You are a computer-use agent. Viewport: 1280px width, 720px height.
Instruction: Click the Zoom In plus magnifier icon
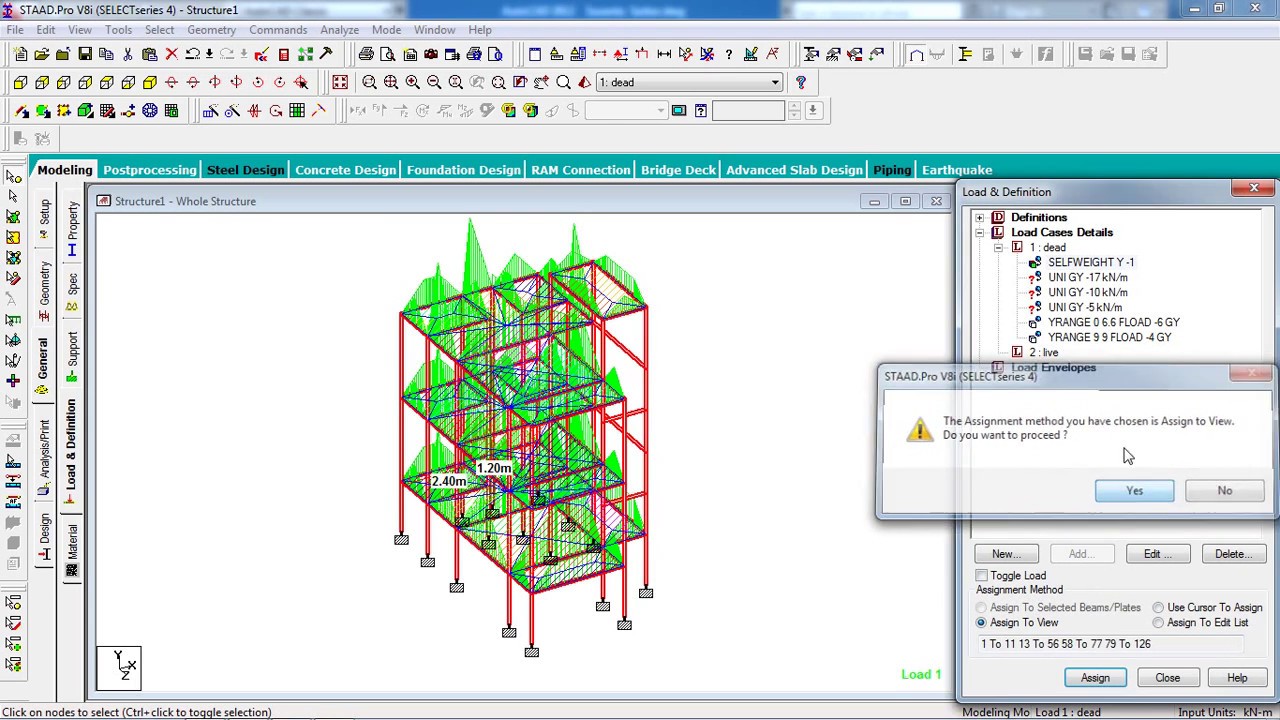point(412,82)
